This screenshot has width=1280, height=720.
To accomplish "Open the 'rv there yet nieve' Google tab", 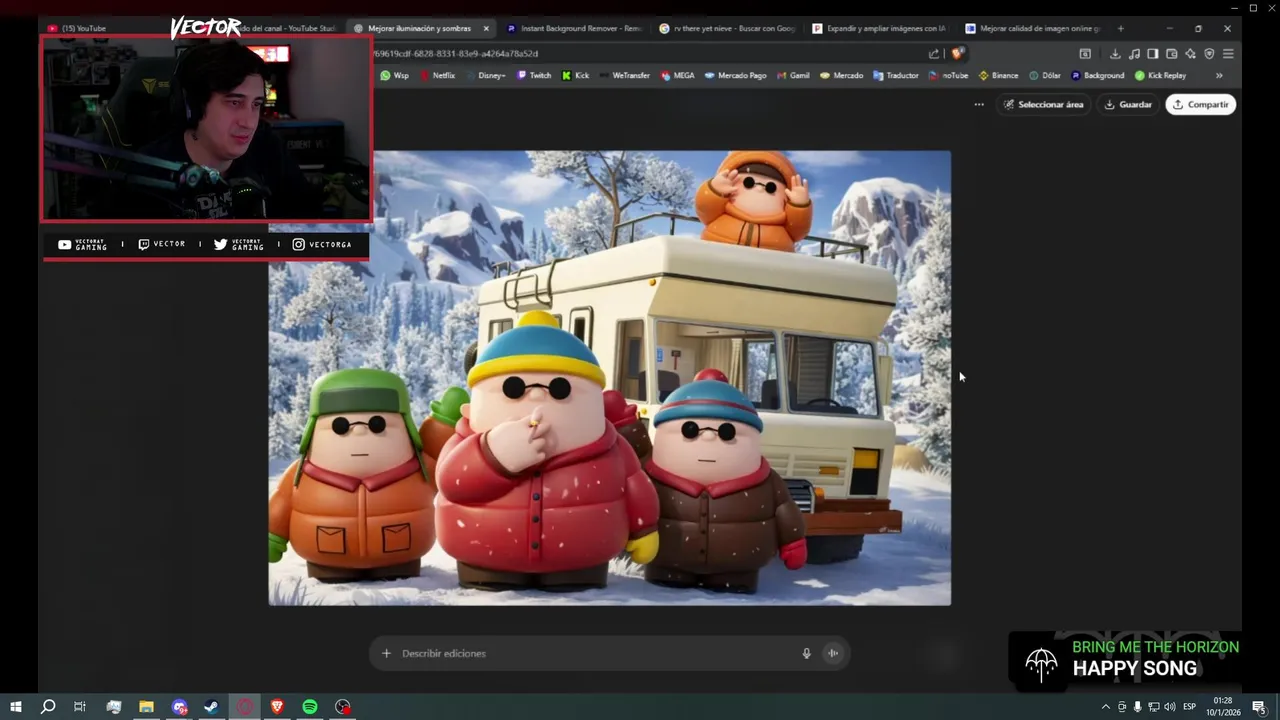I will click(727, 28).
